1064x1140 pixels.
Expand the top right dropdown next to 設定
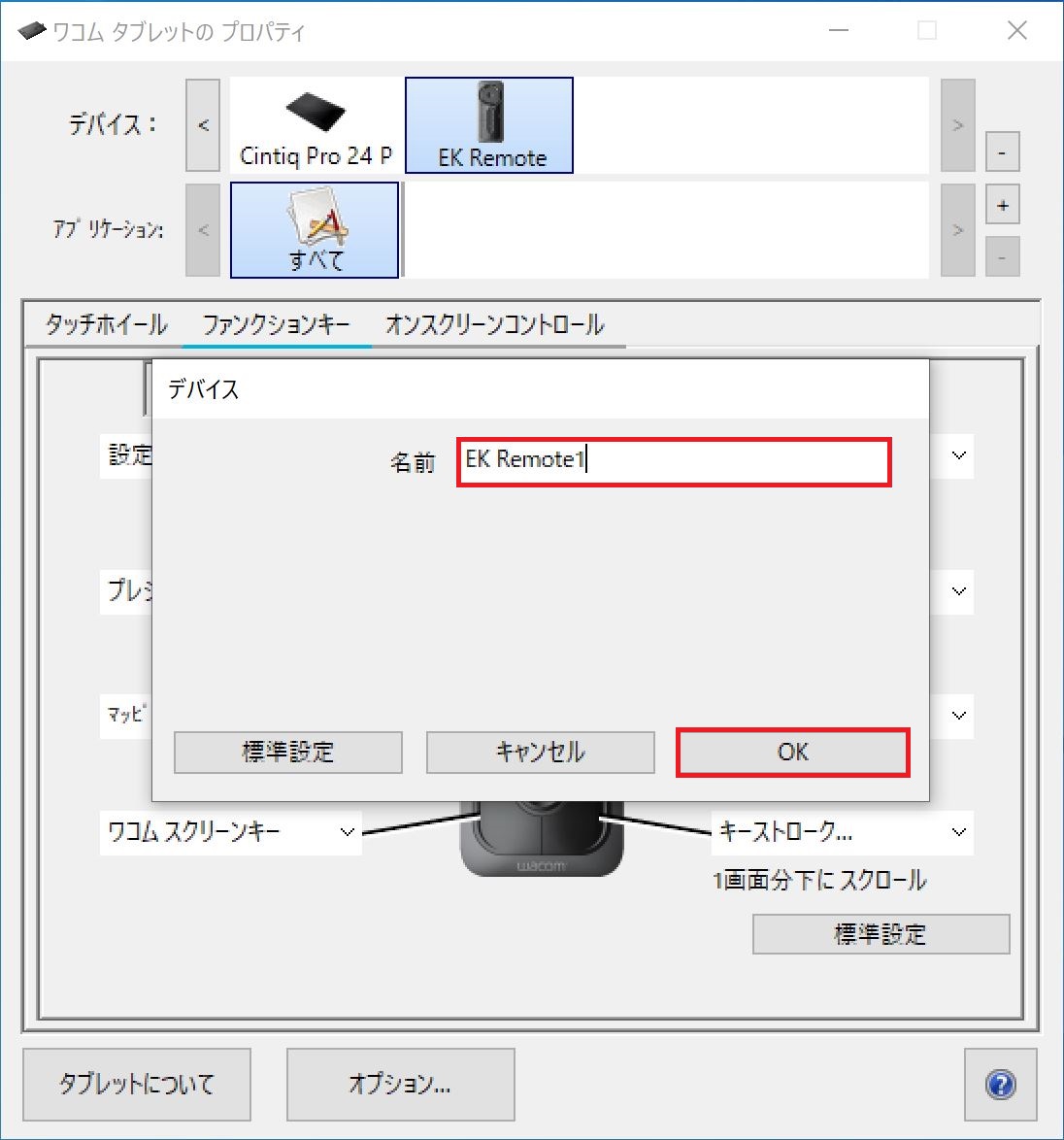click(958, 455)
